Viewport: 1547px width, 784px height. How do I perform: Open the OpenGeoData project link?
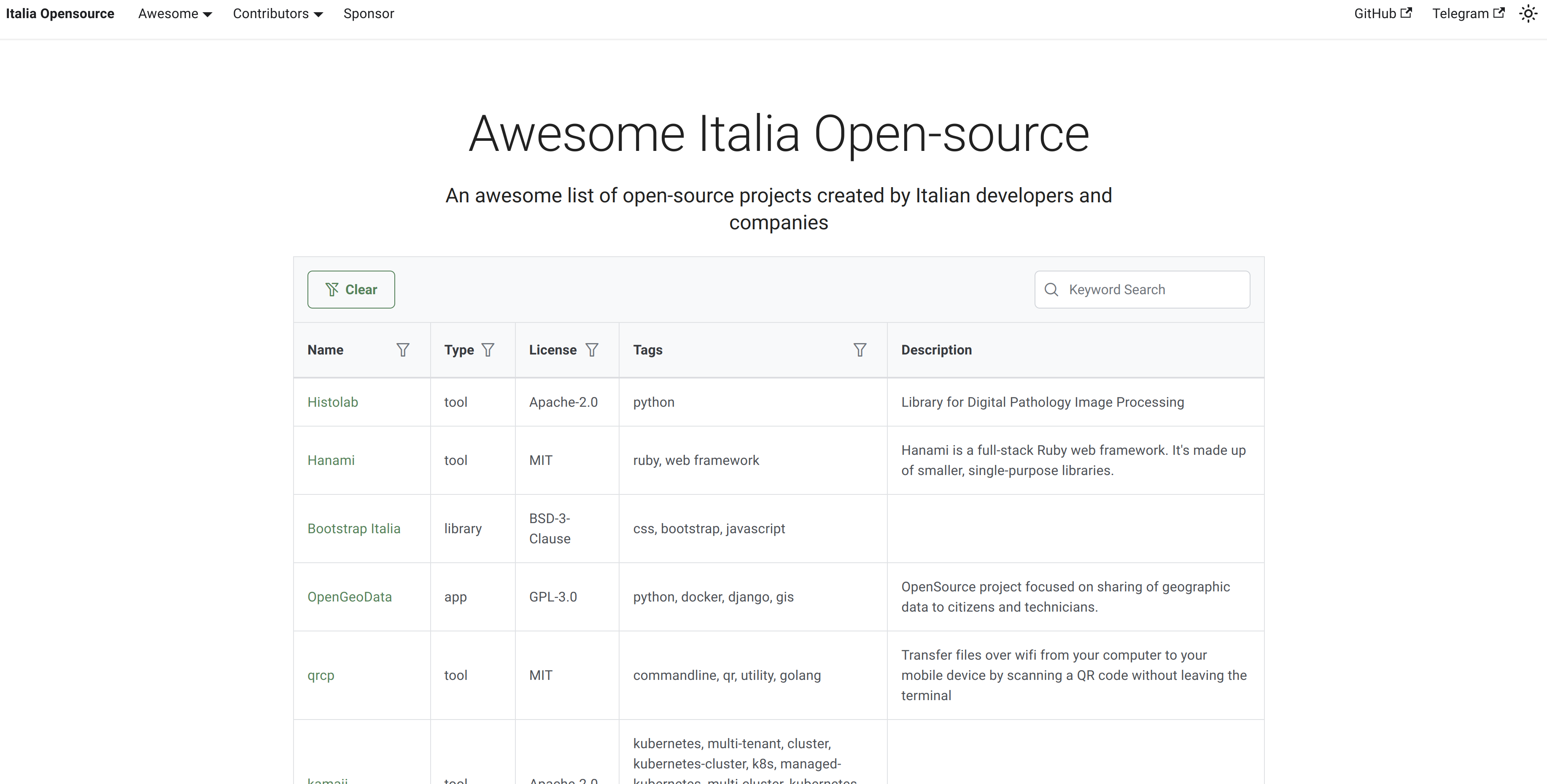click(350, 597)
